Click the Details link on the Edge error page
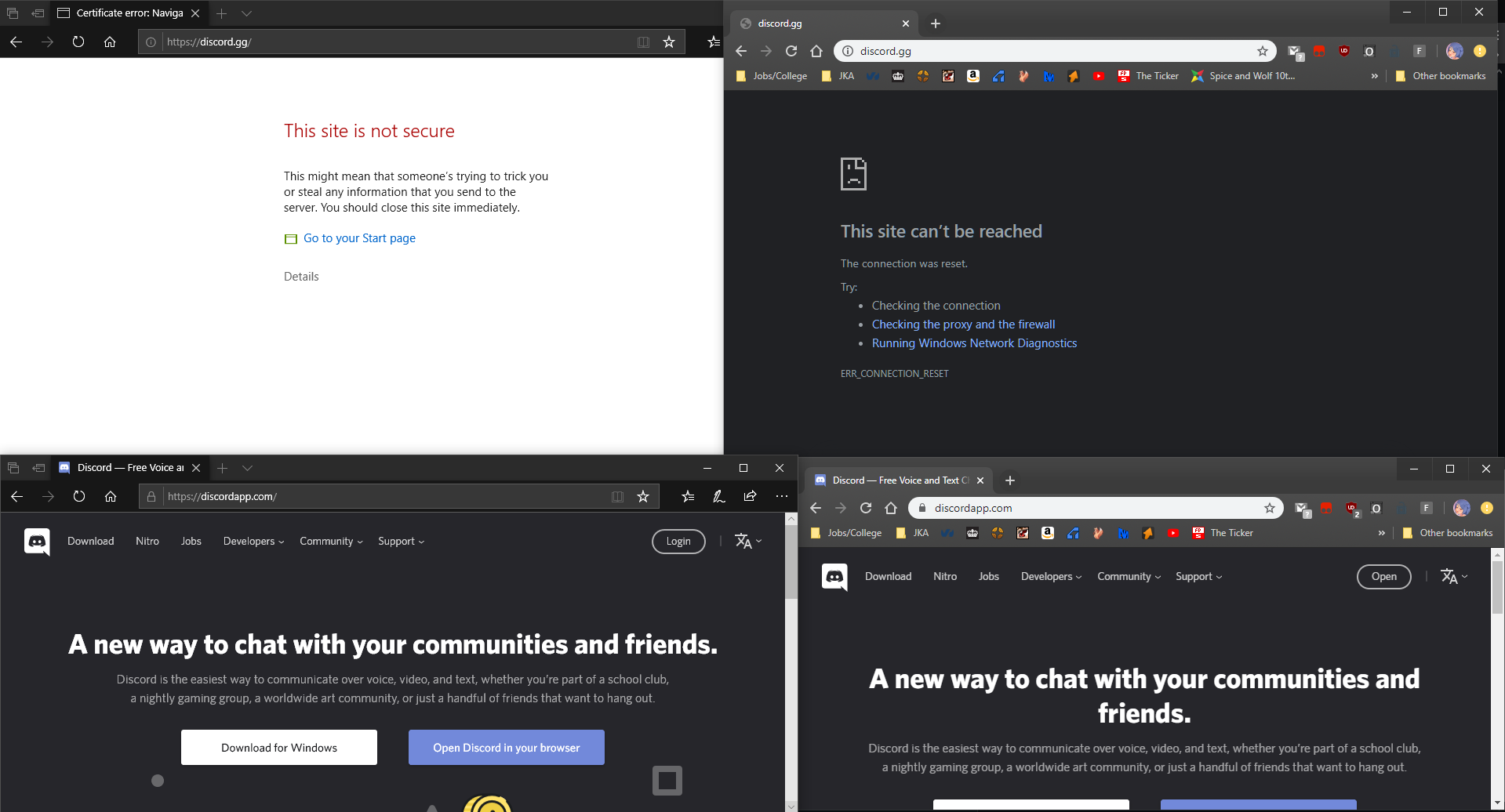 pyautogui.click(x=301, y=277)
